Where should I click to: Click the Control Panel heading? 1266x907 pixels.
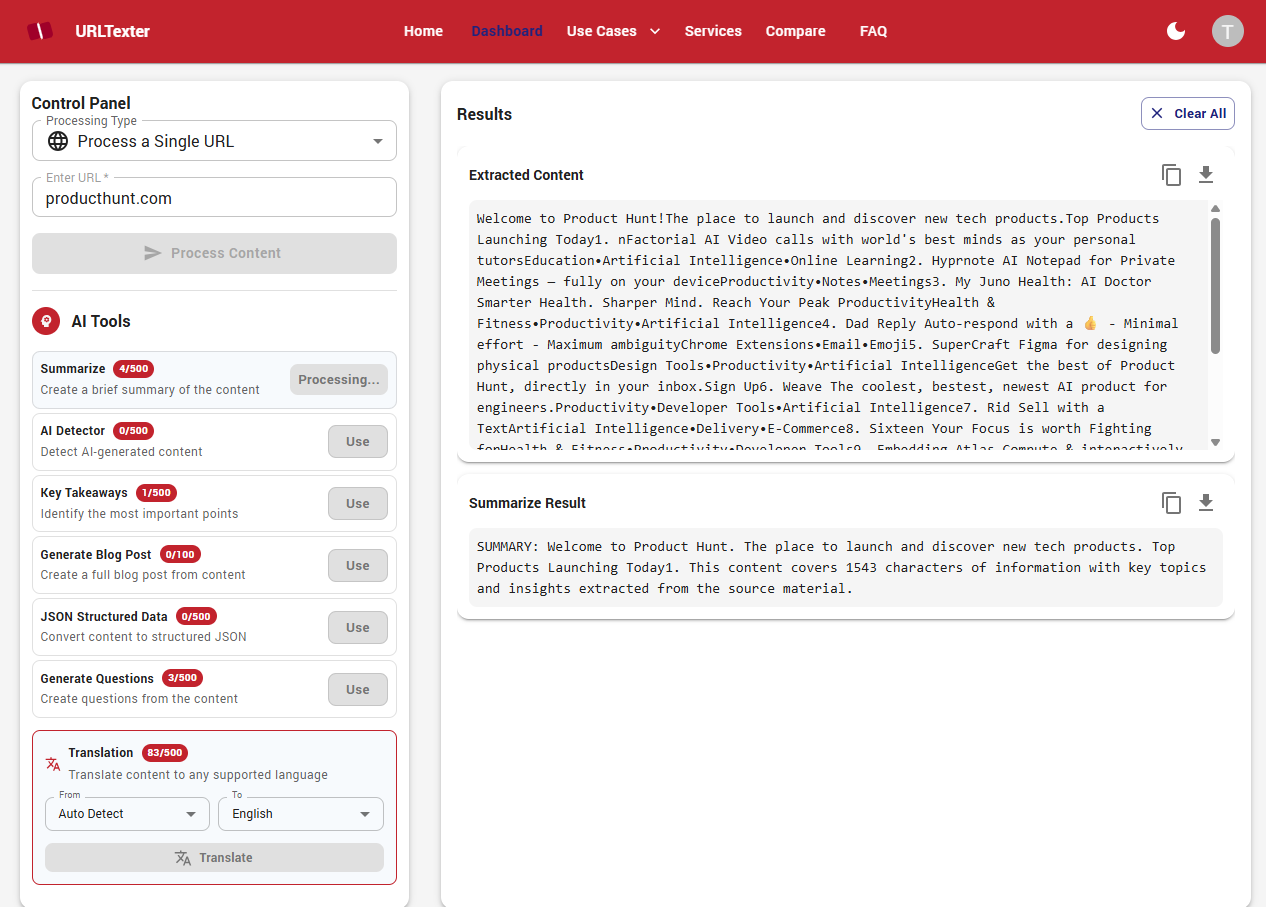[81, 103]
